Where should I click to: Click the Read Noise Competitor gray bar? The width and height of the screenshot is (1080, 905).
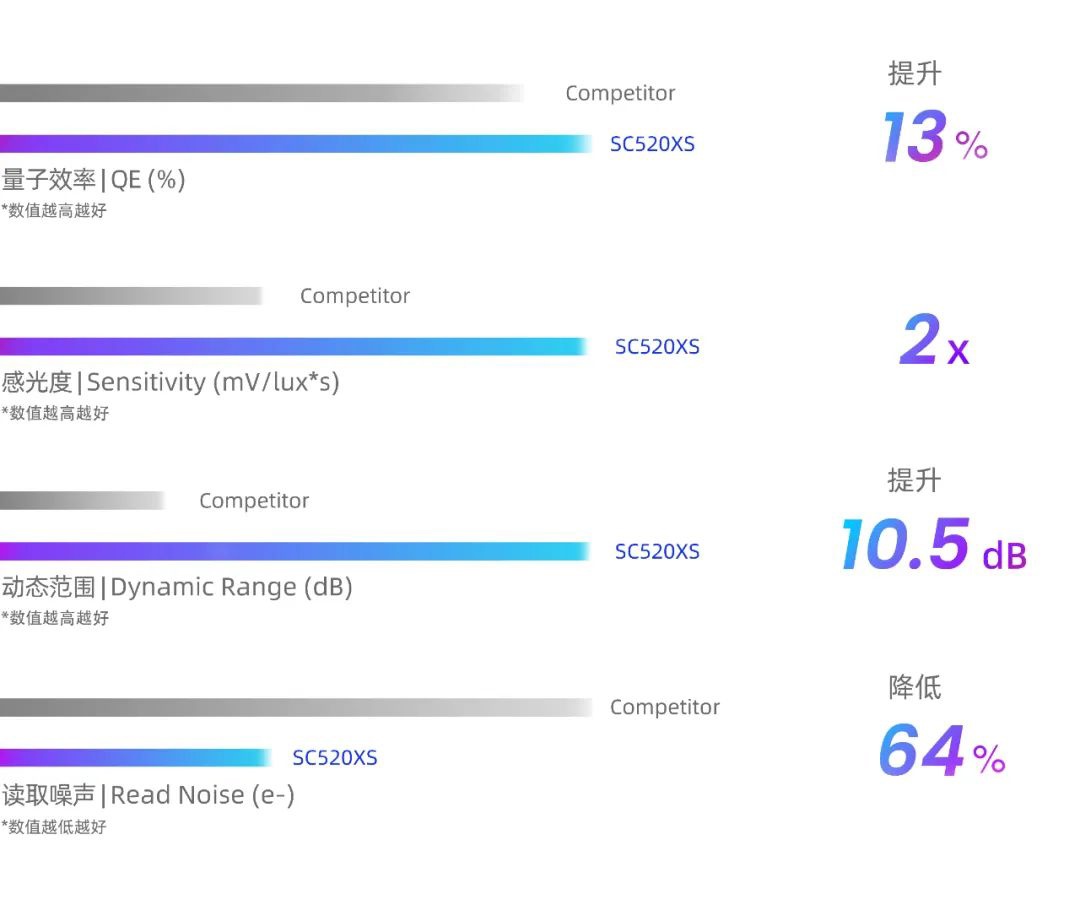point(296,707)
